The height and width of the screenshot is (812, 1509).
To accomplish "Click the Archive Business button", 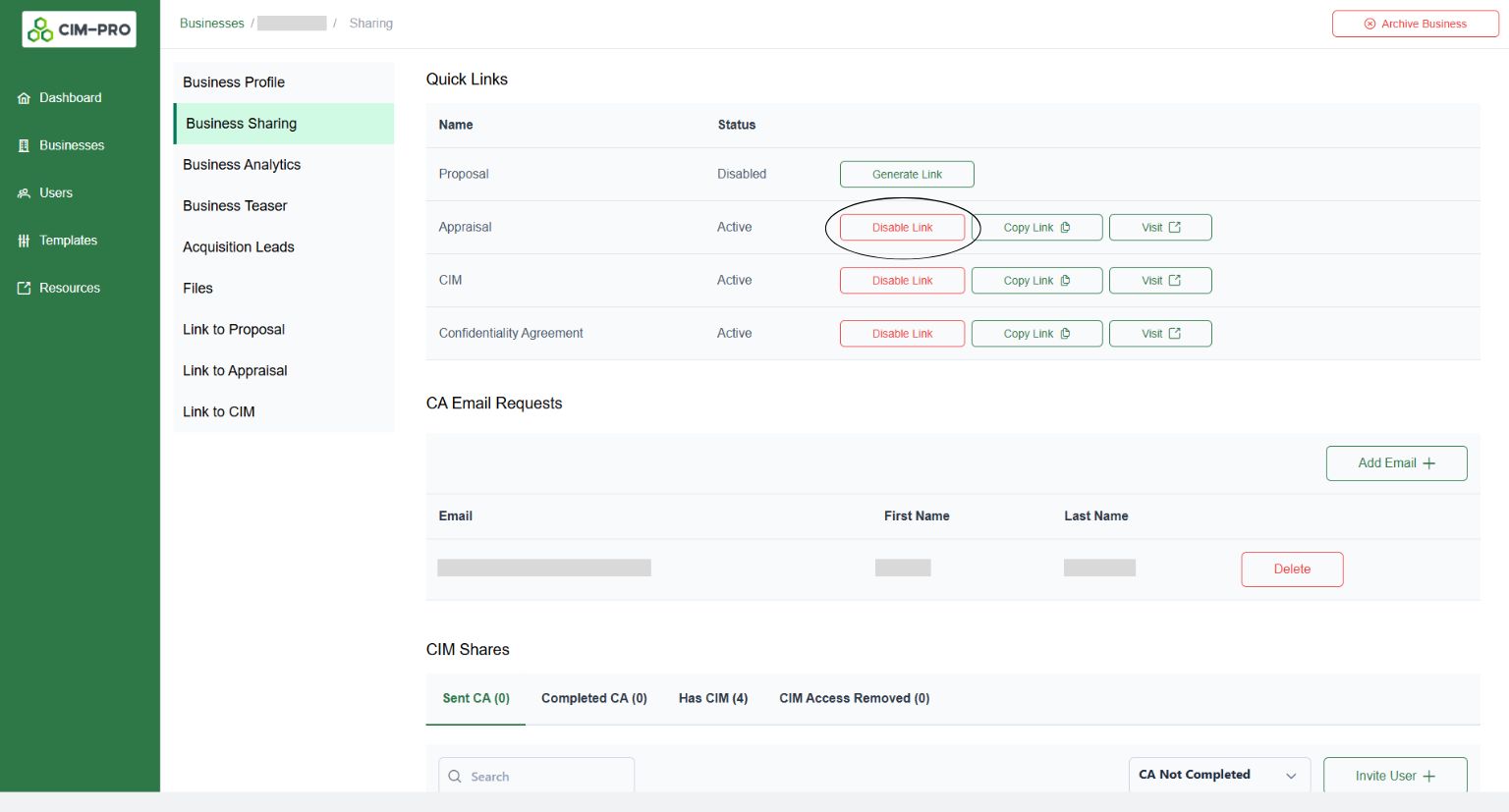I will coord(1415,24).
